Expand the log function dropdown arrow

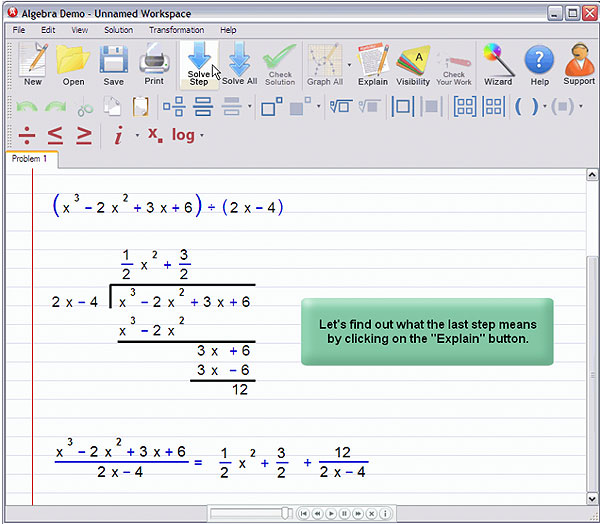point(202,136)
